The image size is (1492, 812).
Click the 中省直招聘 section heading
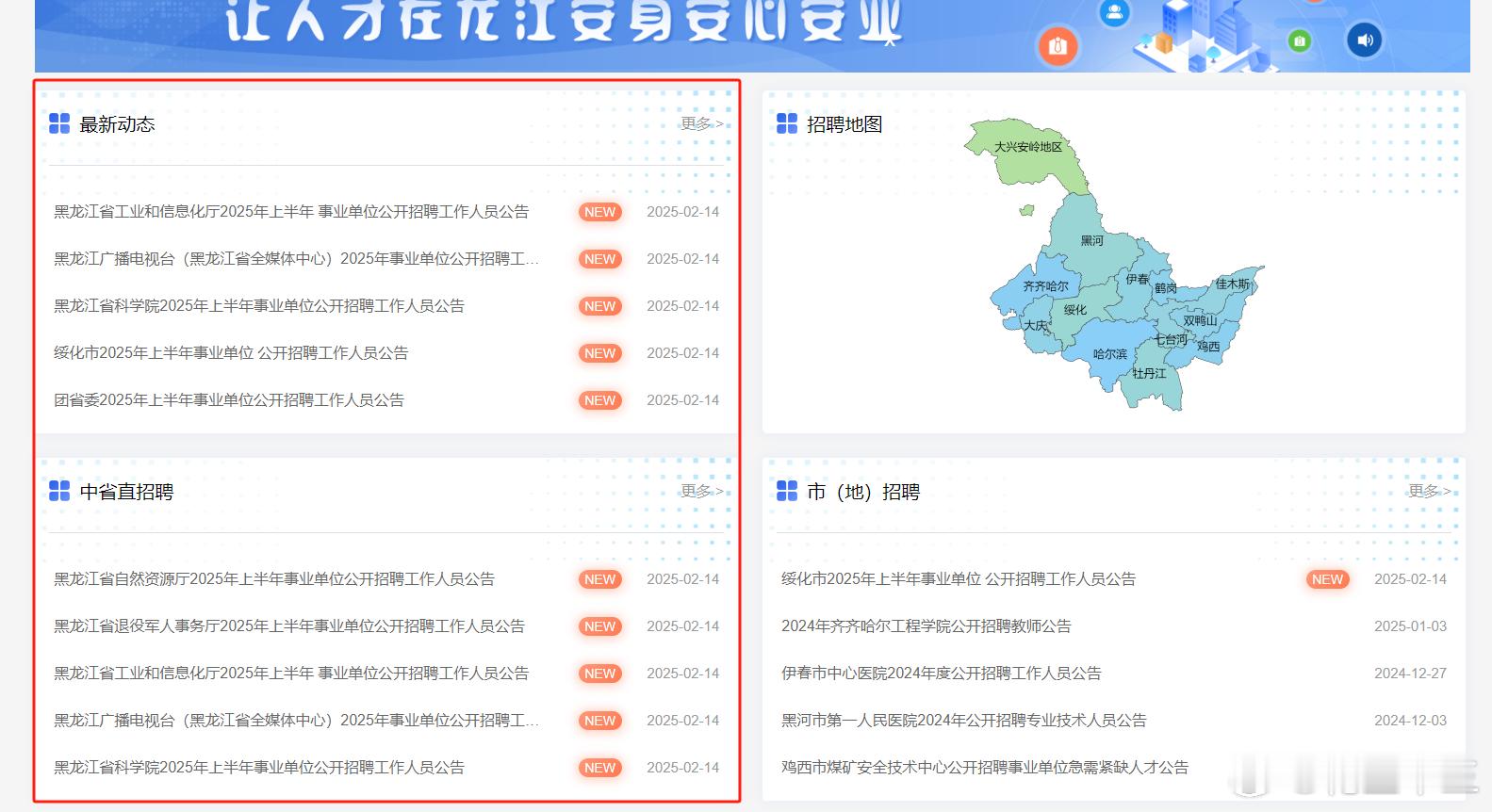tap(126, 492)
